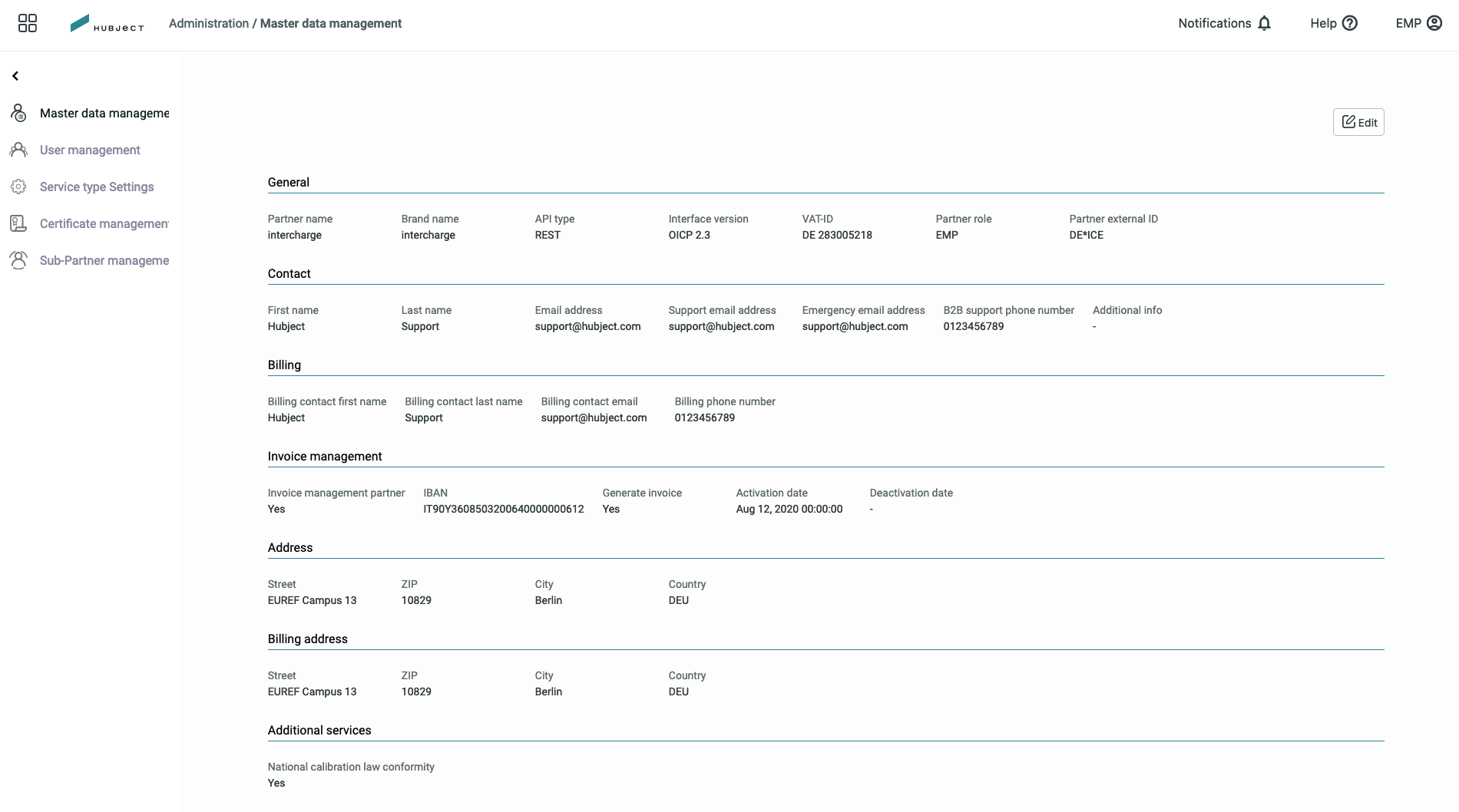Open Sub-Partner management menu item
The height and width of the screenshot is (812, 1459).
pyautogui.click(x=104, y=260)
